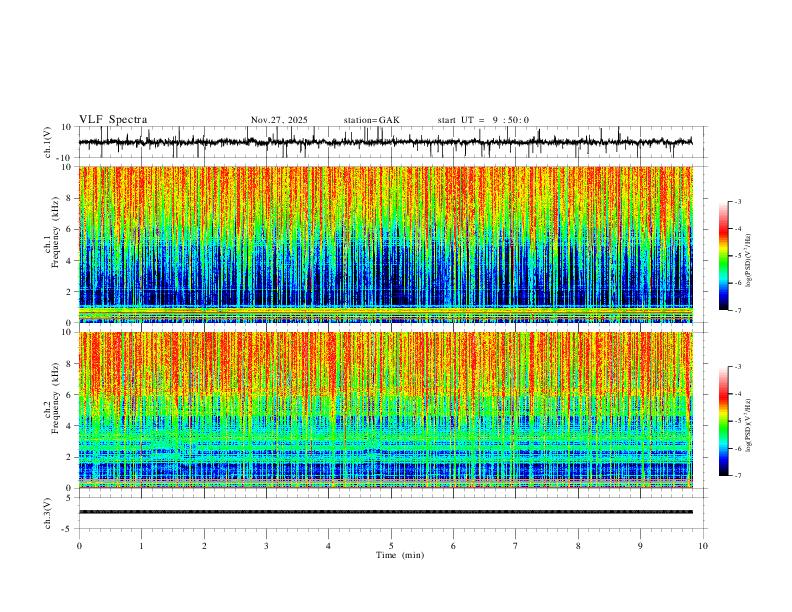
Task: Click inside the ch.1 frequency spectrogram
Action: pyautogui.click(x=385, y=244)
